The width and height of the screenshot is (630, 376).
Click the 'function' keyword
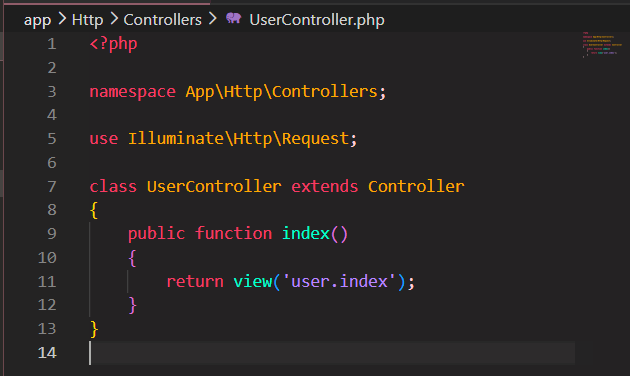[233, 233]
